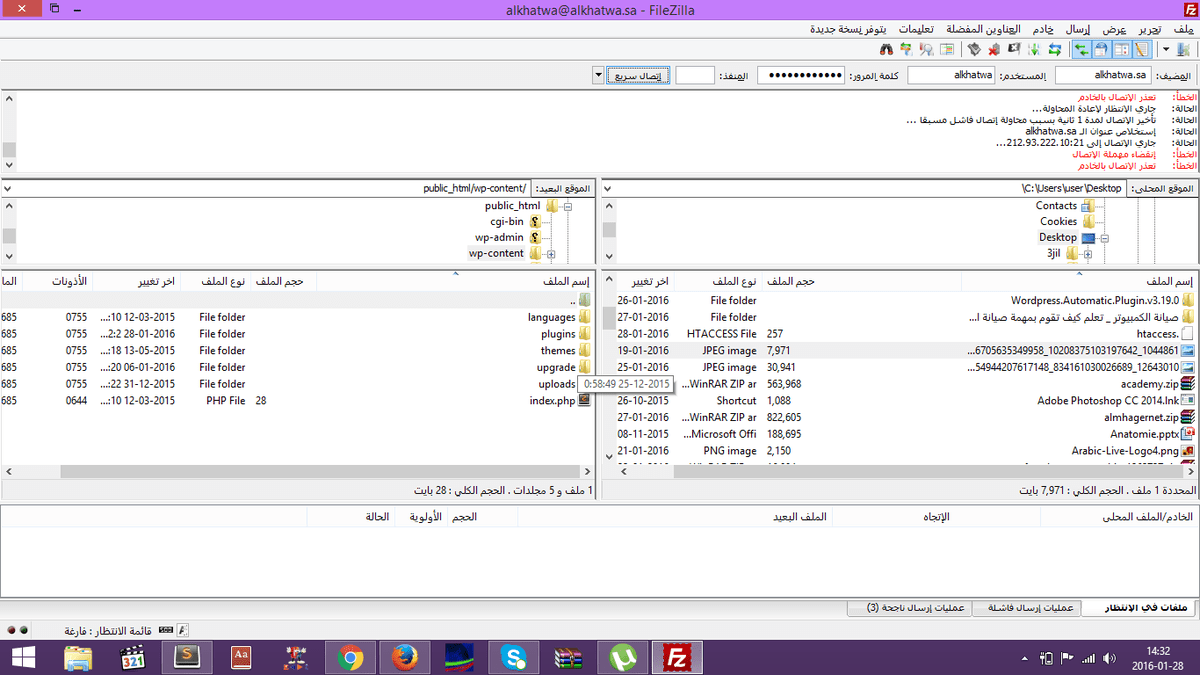Toggle local directory tree display
Screen dimensions: 1200x675
click(x=1122, y=48)
